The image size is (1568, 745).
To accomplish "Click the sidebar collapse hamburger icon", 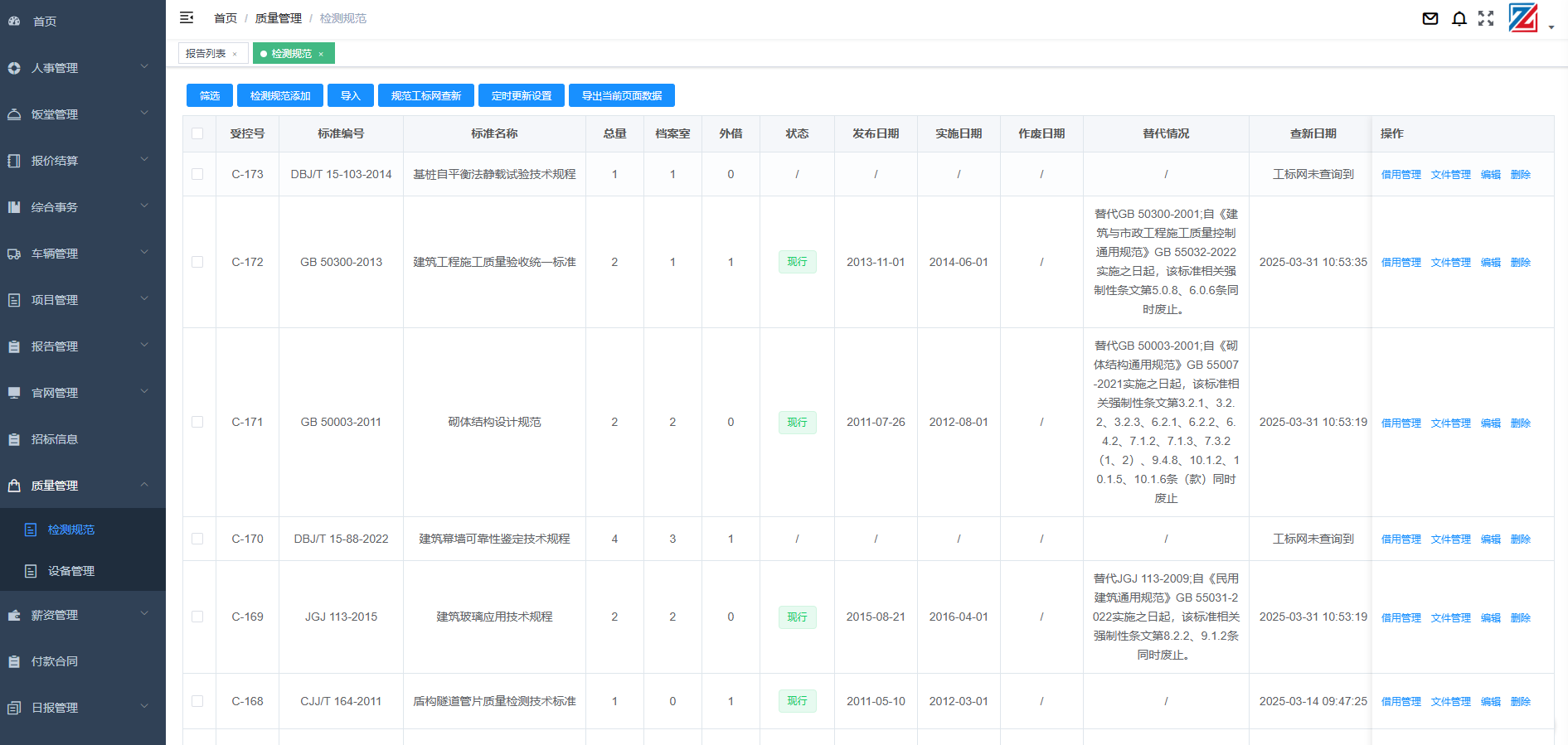I will click(187, 17).
